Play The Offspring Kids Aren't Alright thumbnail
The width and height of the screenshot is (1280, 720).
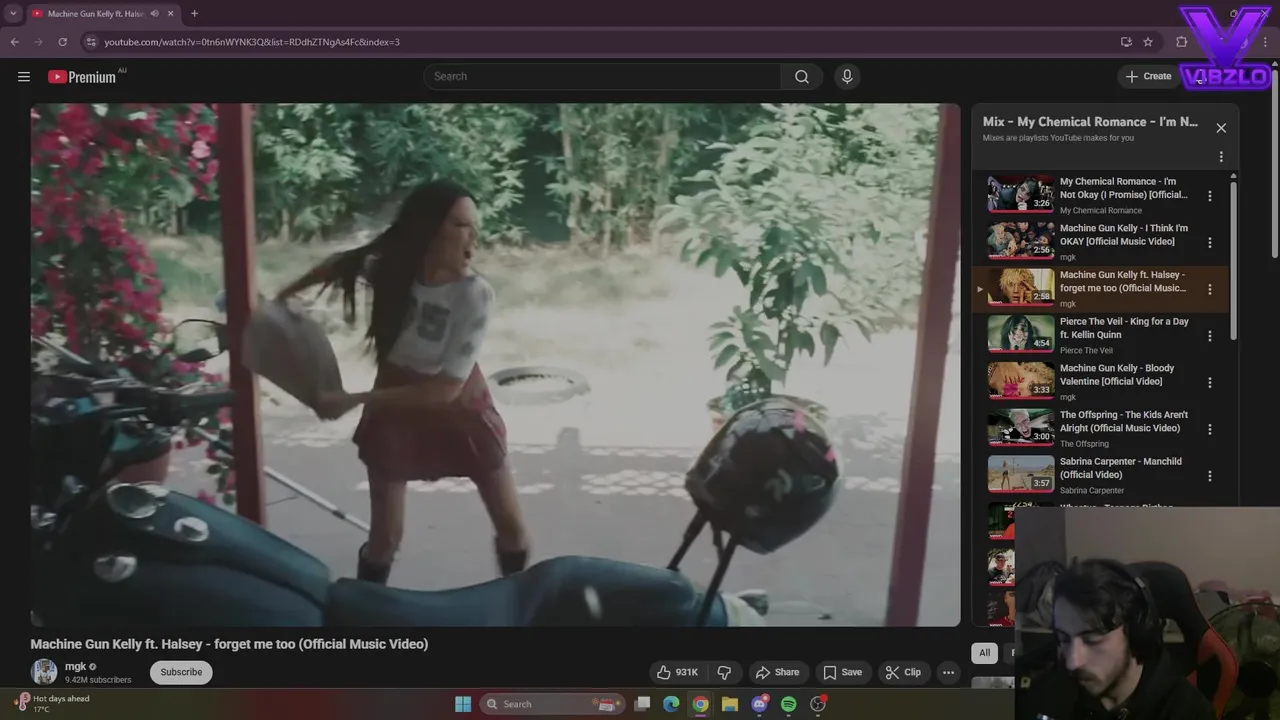tap(1021, 427)
